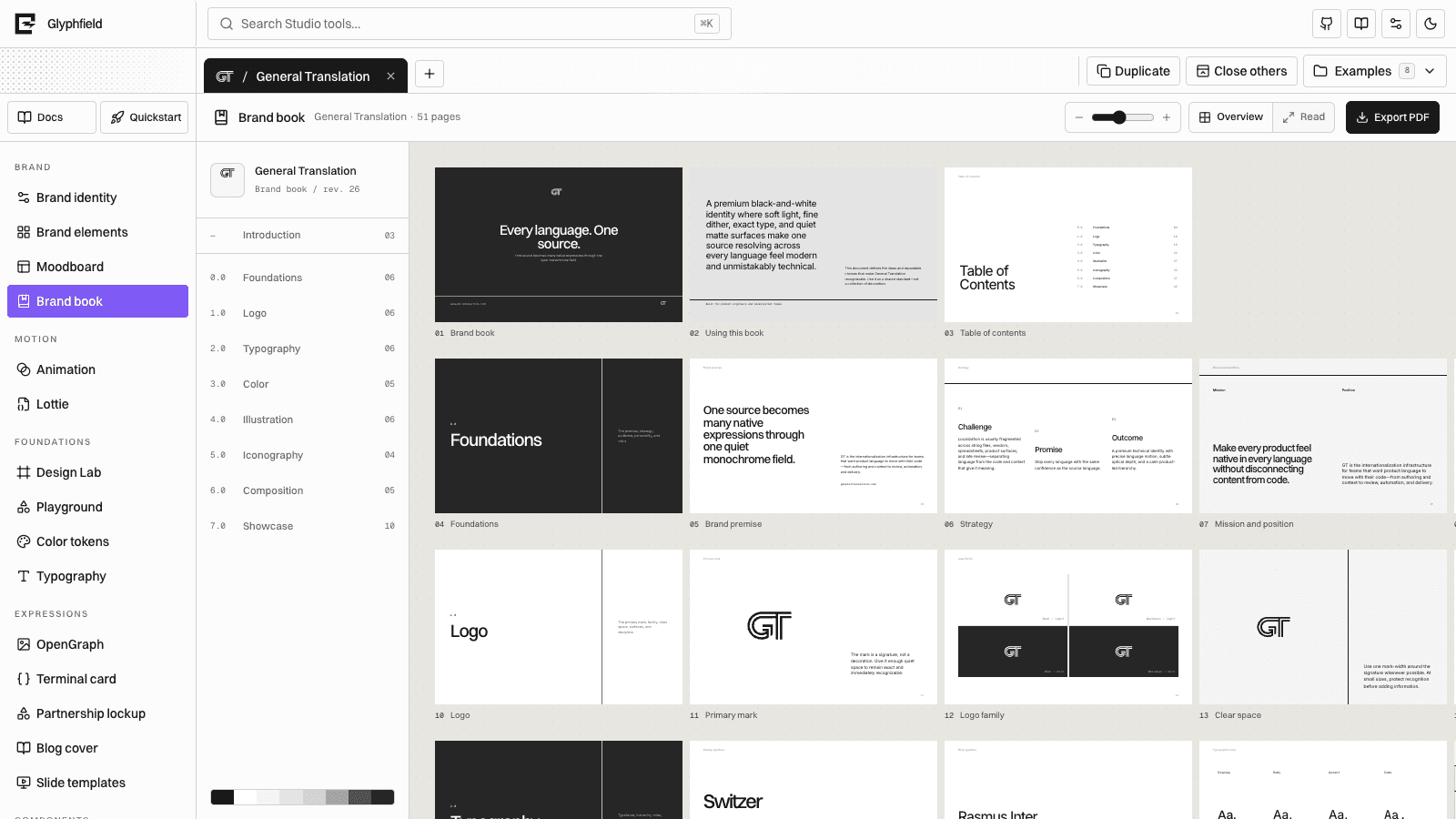Screen dimensions: 1456x819
Task: Open Docs button
Action: [52, 117]
